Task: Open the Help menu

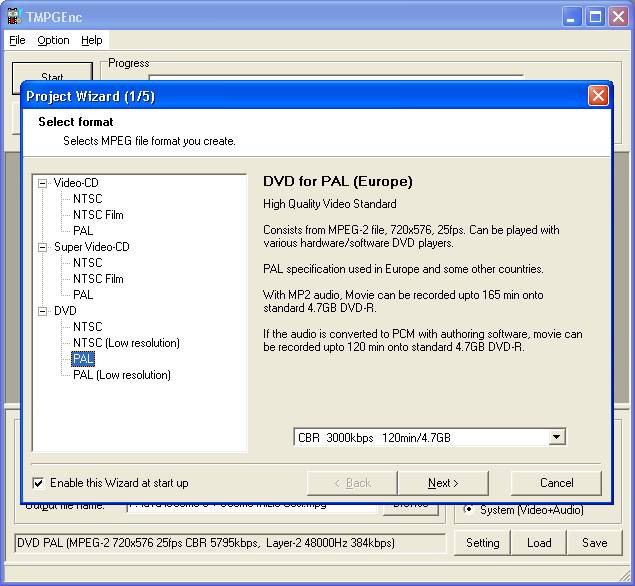Action: [x=92, y=40]
